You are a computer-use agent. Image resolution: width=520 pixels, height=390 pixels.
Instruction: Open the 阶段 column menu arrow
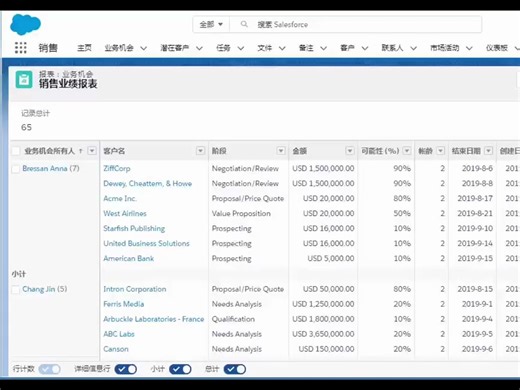pos(281,151)
